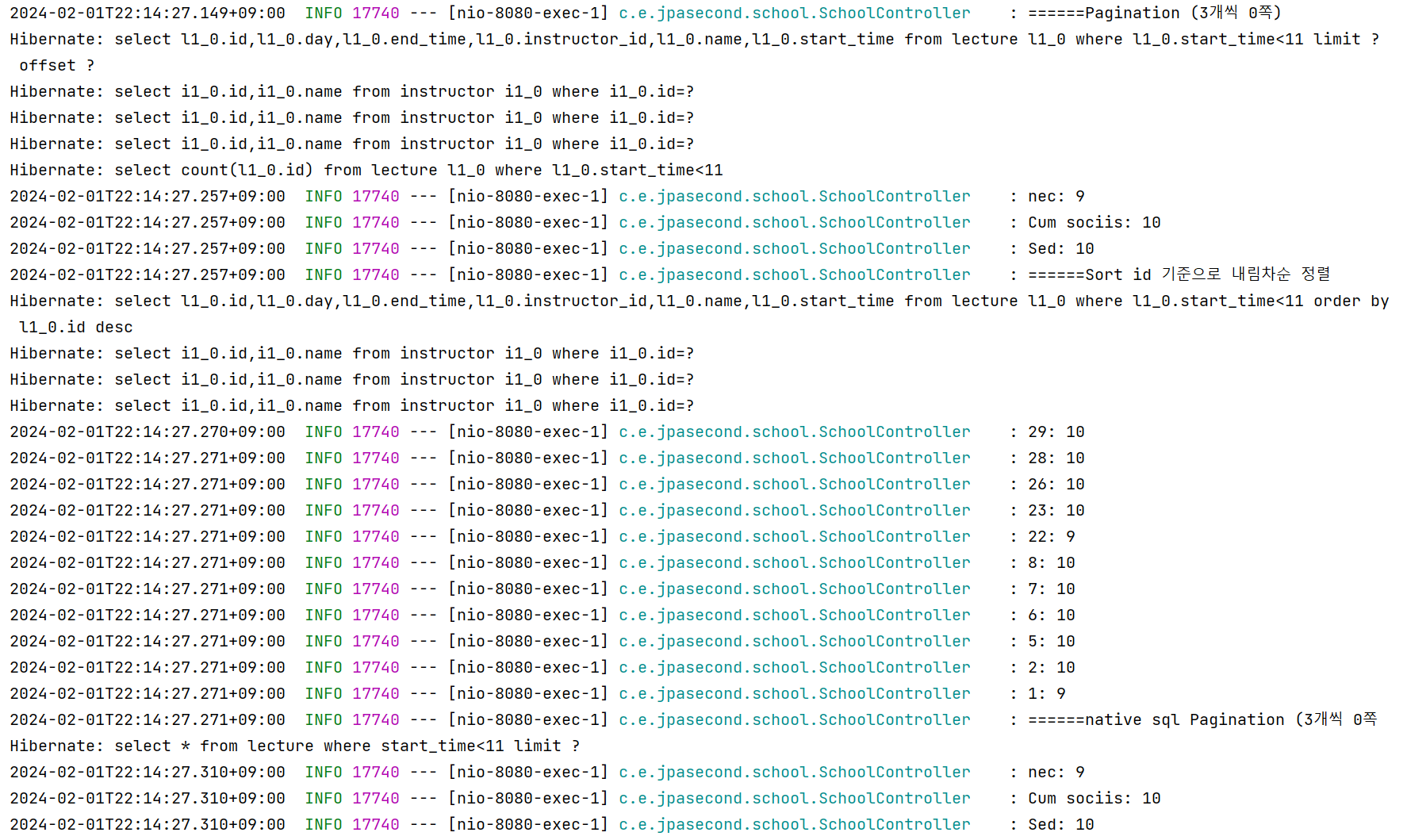1407x840 pixels.
Task: Click the "6: 10" log message
Action: point(1052,615)
